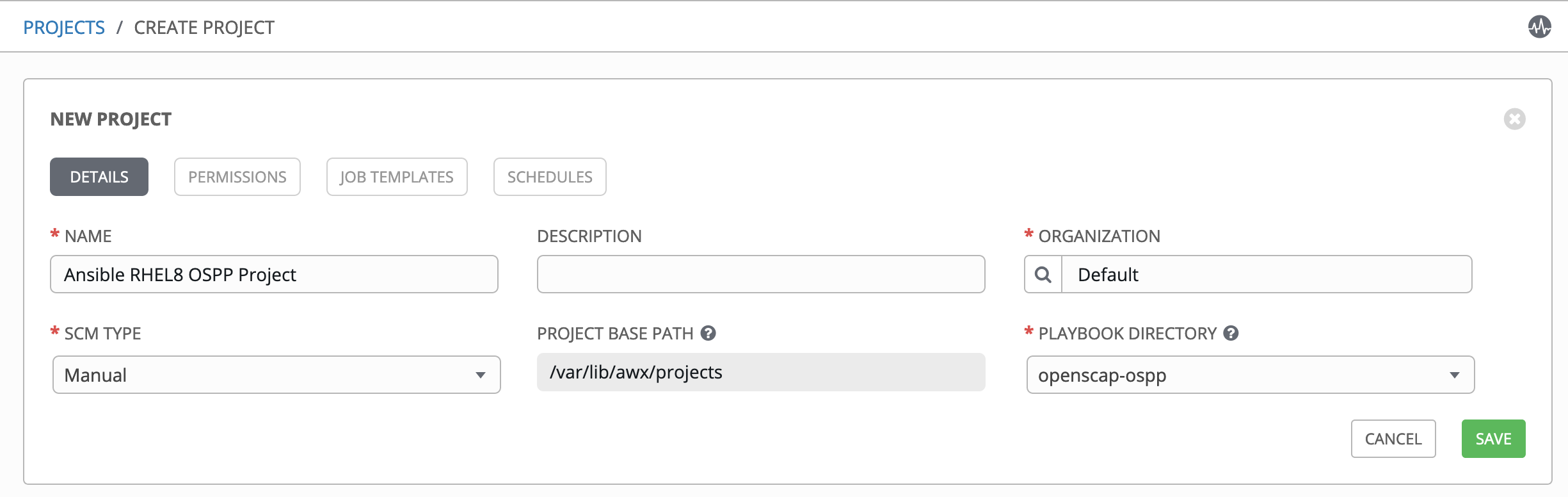Open the Schedules tab
Screen dimensions: 1568x497
tap(550, 177)
